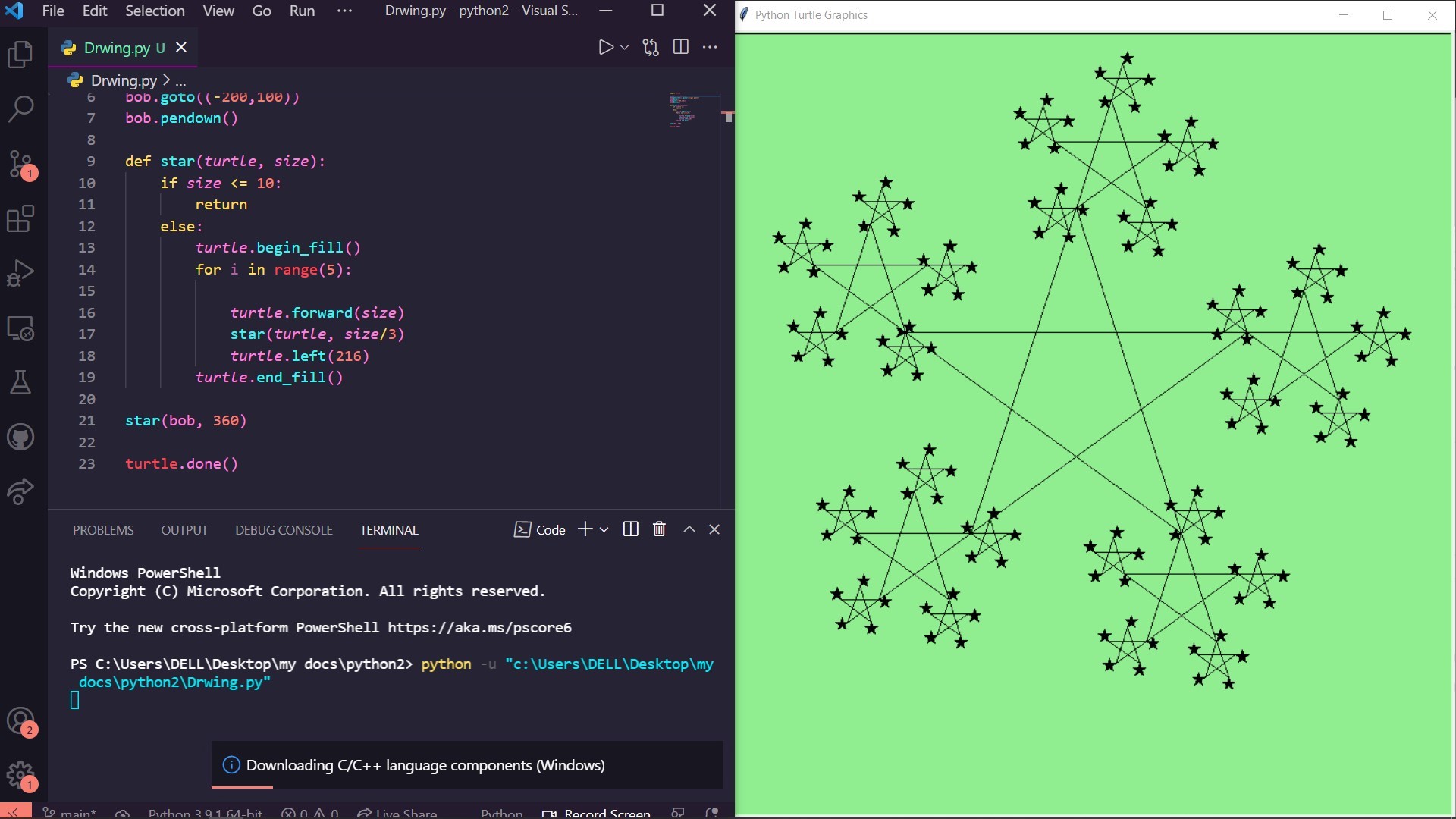Image resolution: width=1456 pixels, height=819 pixels.
Task: Toggle split terminal layout
Action: 630,529
